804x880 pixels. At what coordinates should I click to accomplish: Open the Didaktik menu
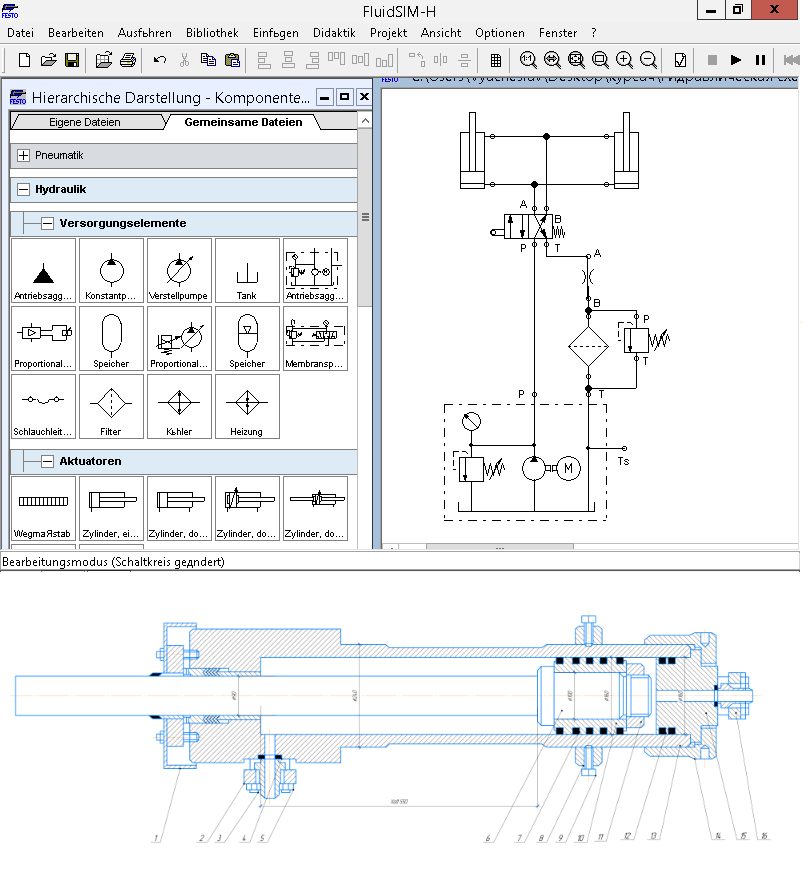(334, 33)
